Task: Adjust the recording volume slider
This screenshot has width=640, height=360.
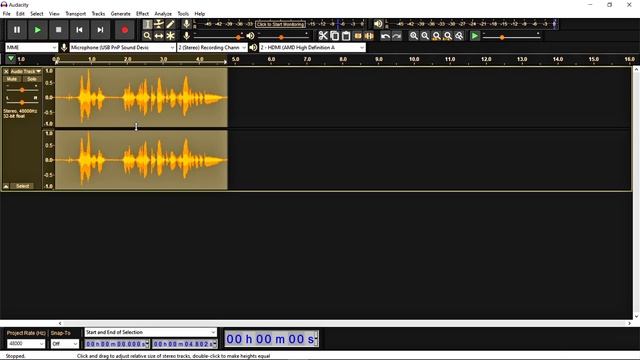Action: (x=218, y=37)
